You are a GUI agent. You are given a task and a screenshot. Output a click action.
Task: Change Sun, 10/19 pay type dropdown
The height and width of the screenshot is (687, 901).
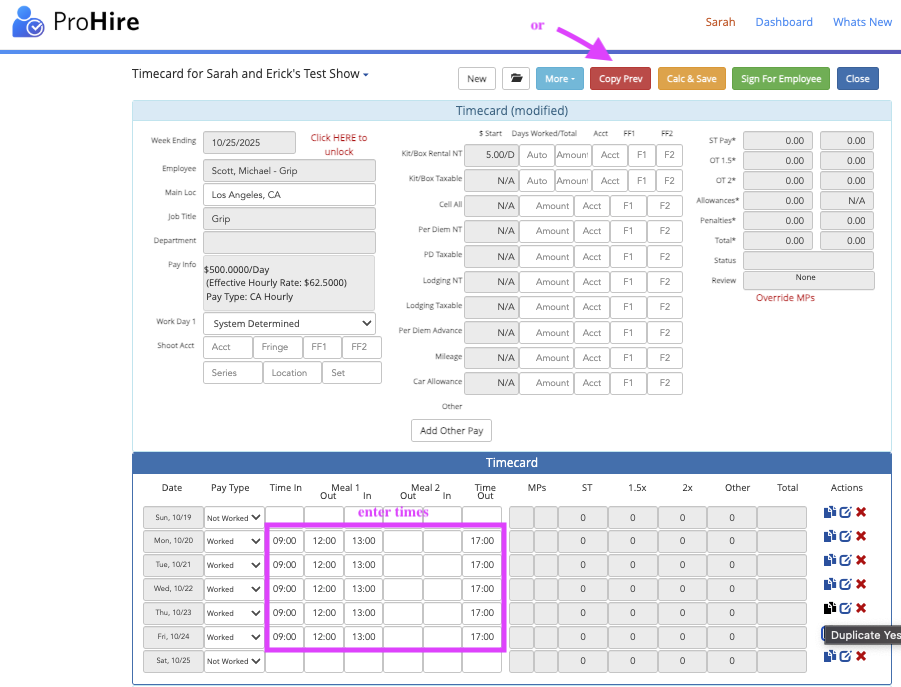[x=234, y=518]
